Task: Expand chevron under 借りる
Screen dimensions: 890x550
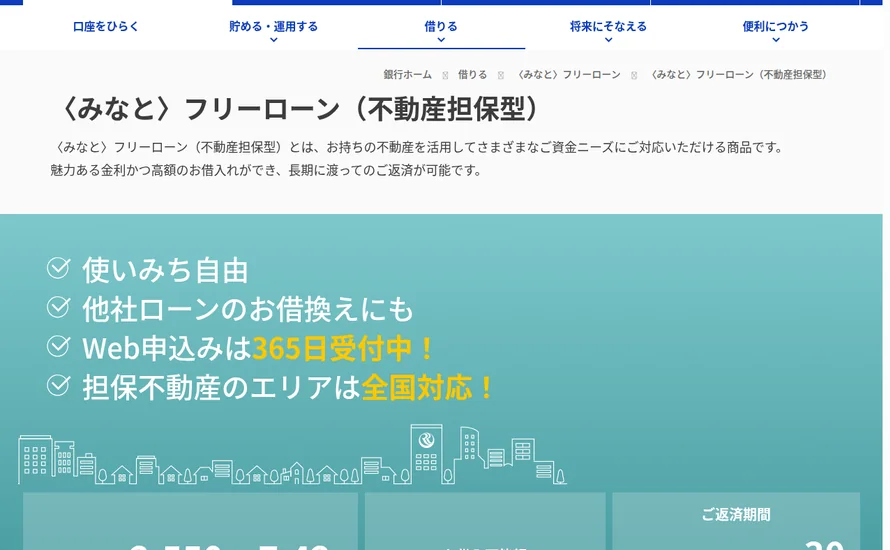Action: 441,40
